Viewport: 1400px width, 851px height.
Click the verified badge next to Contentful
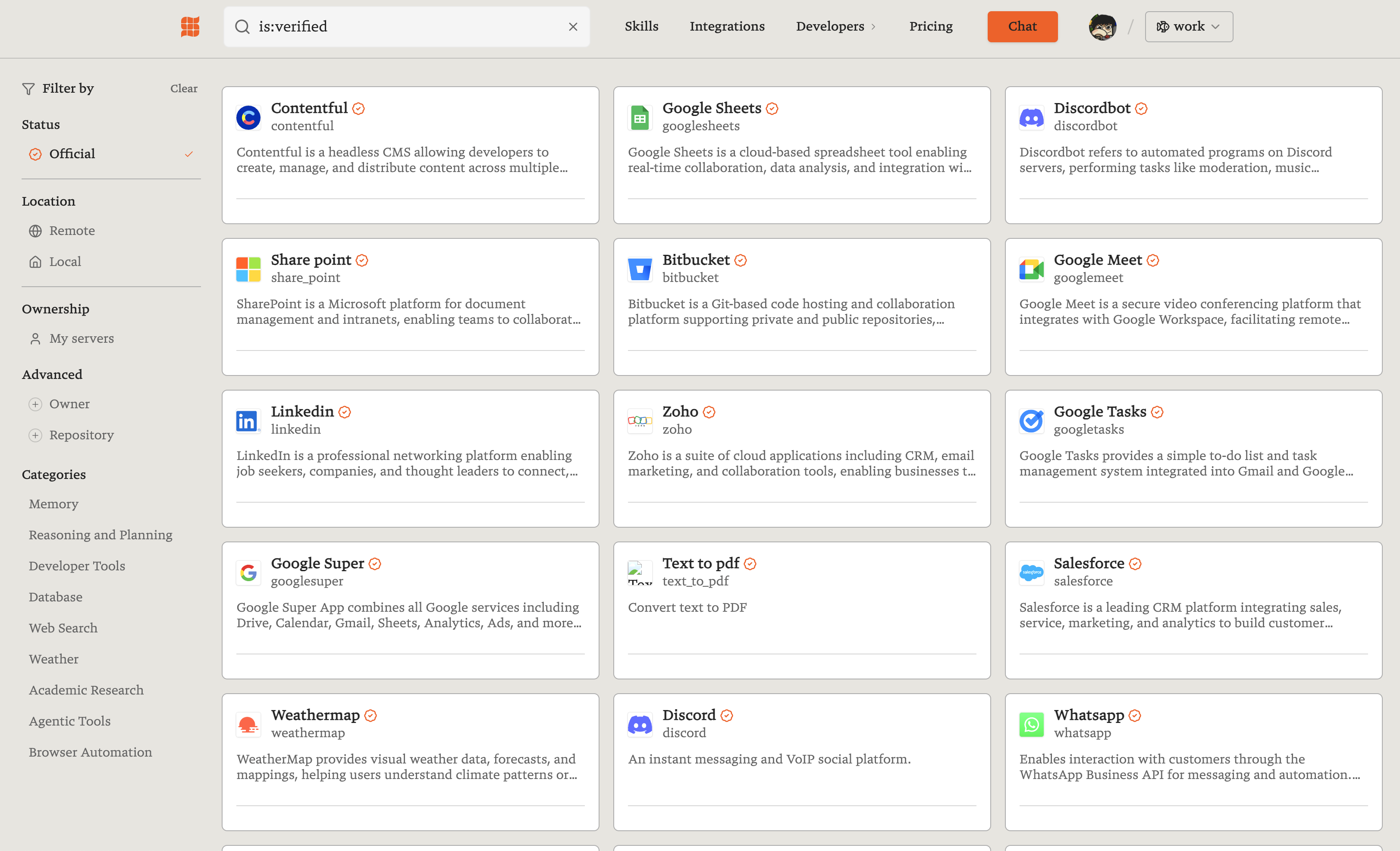[358, 109]
